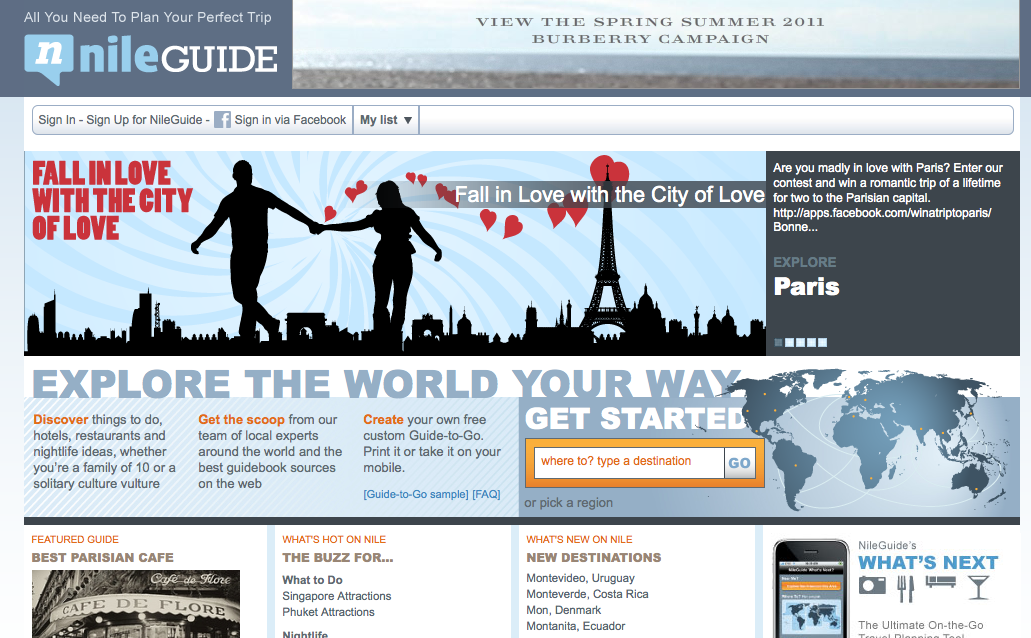Click the Cafe de Flore thumbnail
Screen dimensions: 1031x638
(x=136, y=604)
